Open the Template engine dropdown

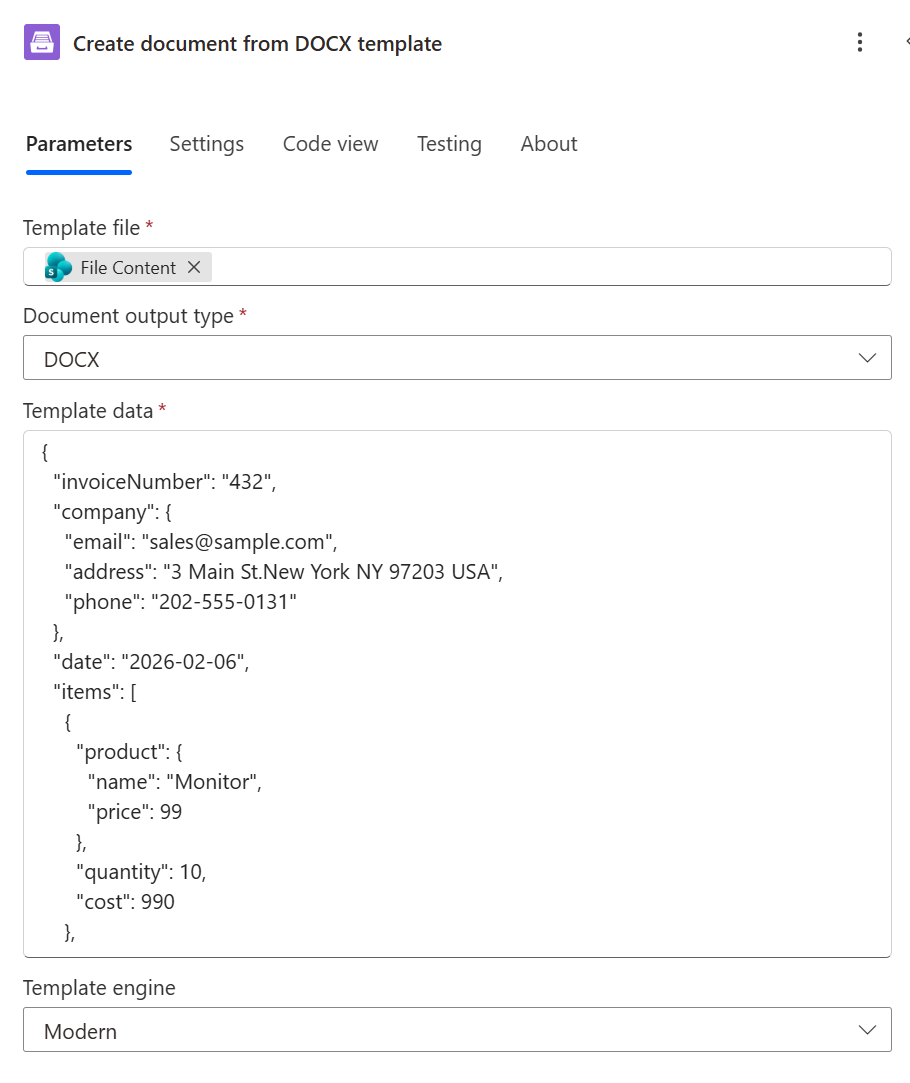click(x=457, y=1029)
